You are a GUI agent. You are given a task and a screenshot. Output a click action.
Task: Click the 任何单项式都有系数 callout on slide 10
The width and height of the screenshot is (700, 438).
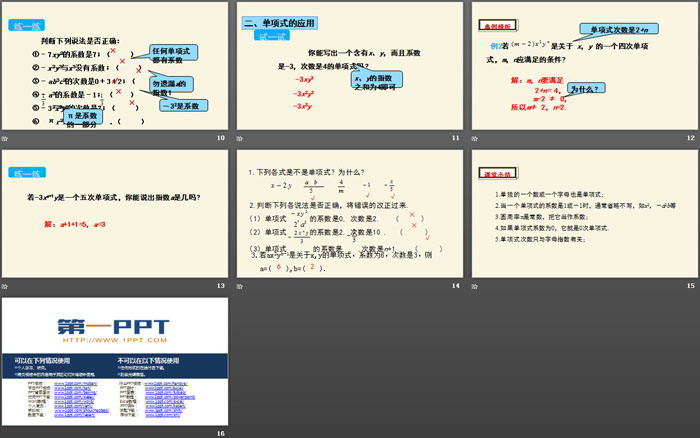point(172,54)
